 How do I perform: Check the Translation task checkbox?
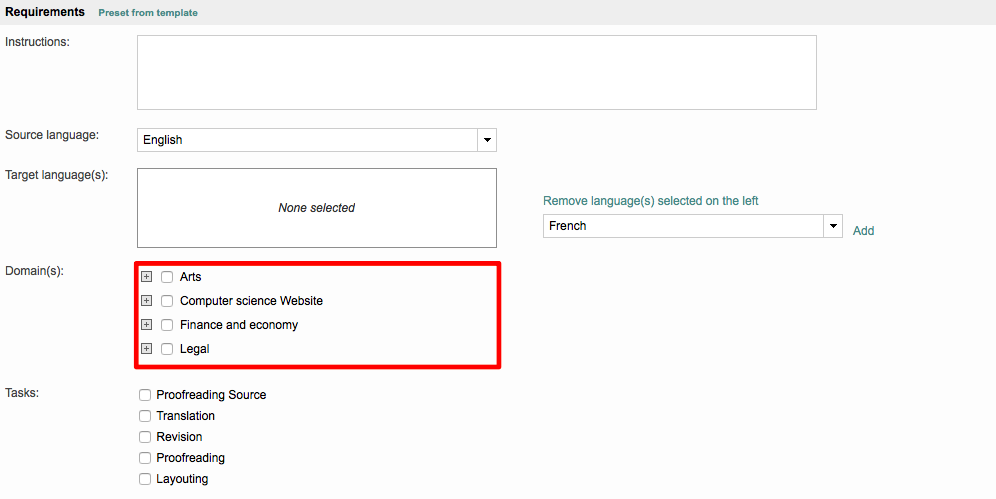tap(145, 416)
